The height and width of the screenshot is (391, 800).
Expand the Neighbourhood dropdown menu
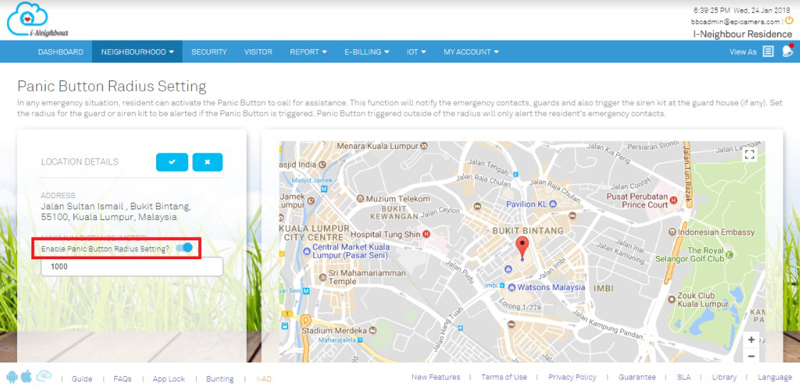coord(137,52)
